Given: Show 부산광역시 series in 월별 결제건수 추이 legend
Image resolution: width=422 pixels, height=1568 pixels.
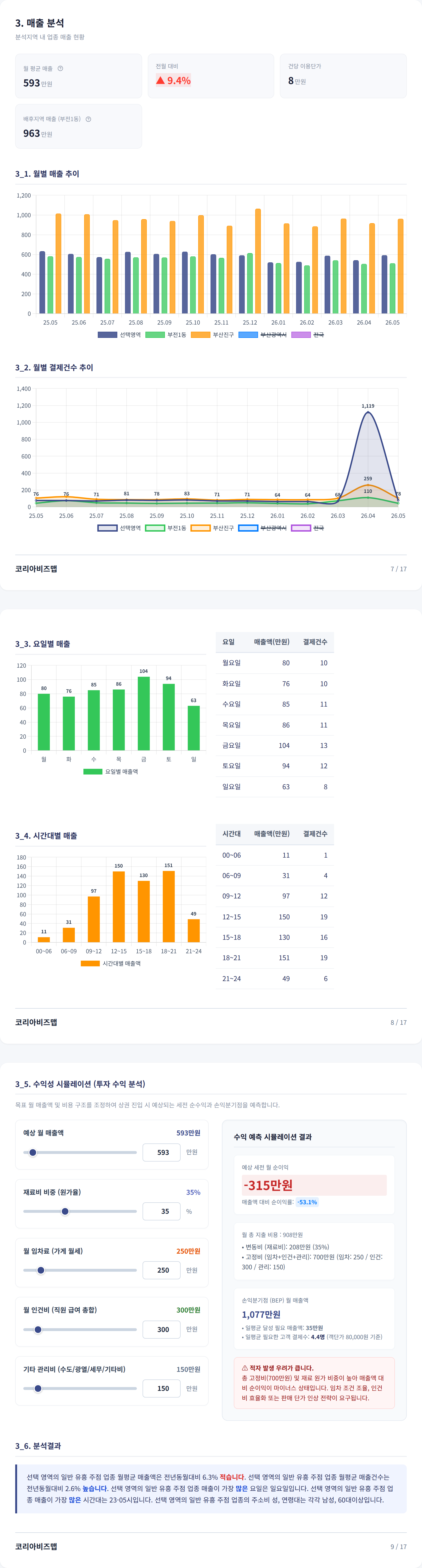Looking at the screenshot, I should tap(263, 528).
